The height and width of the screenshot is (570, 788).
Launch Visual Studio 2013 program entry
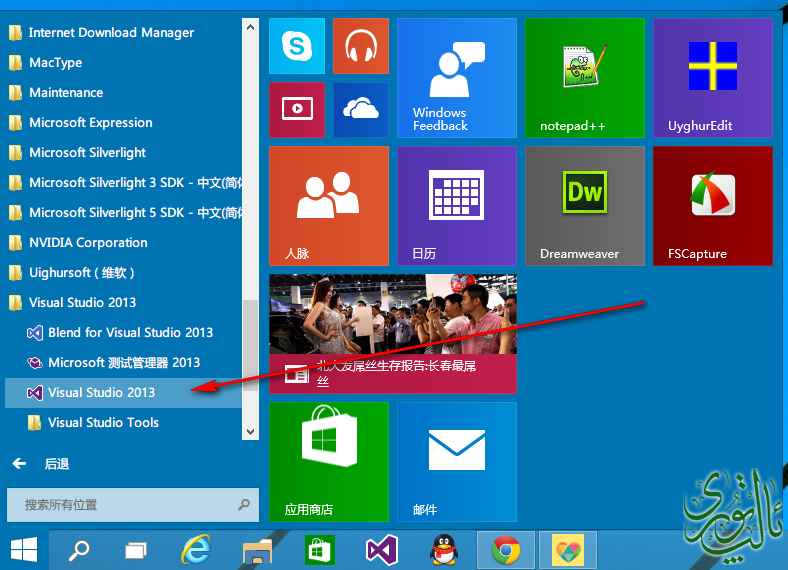point(123,393)
